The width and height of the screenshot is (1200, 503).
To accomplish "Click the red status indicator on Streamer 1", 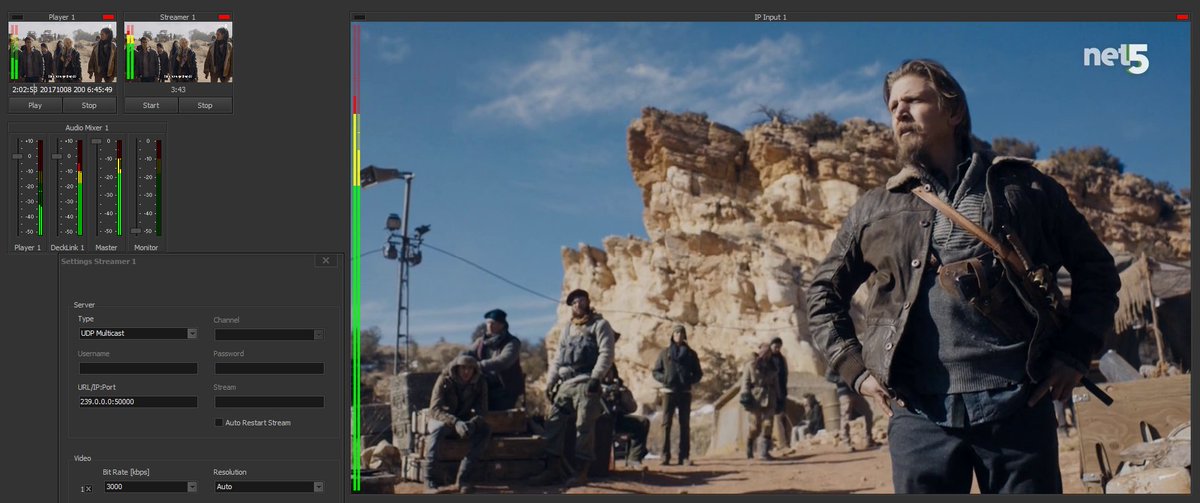I will pyautogui.click(x=223, y=17).
